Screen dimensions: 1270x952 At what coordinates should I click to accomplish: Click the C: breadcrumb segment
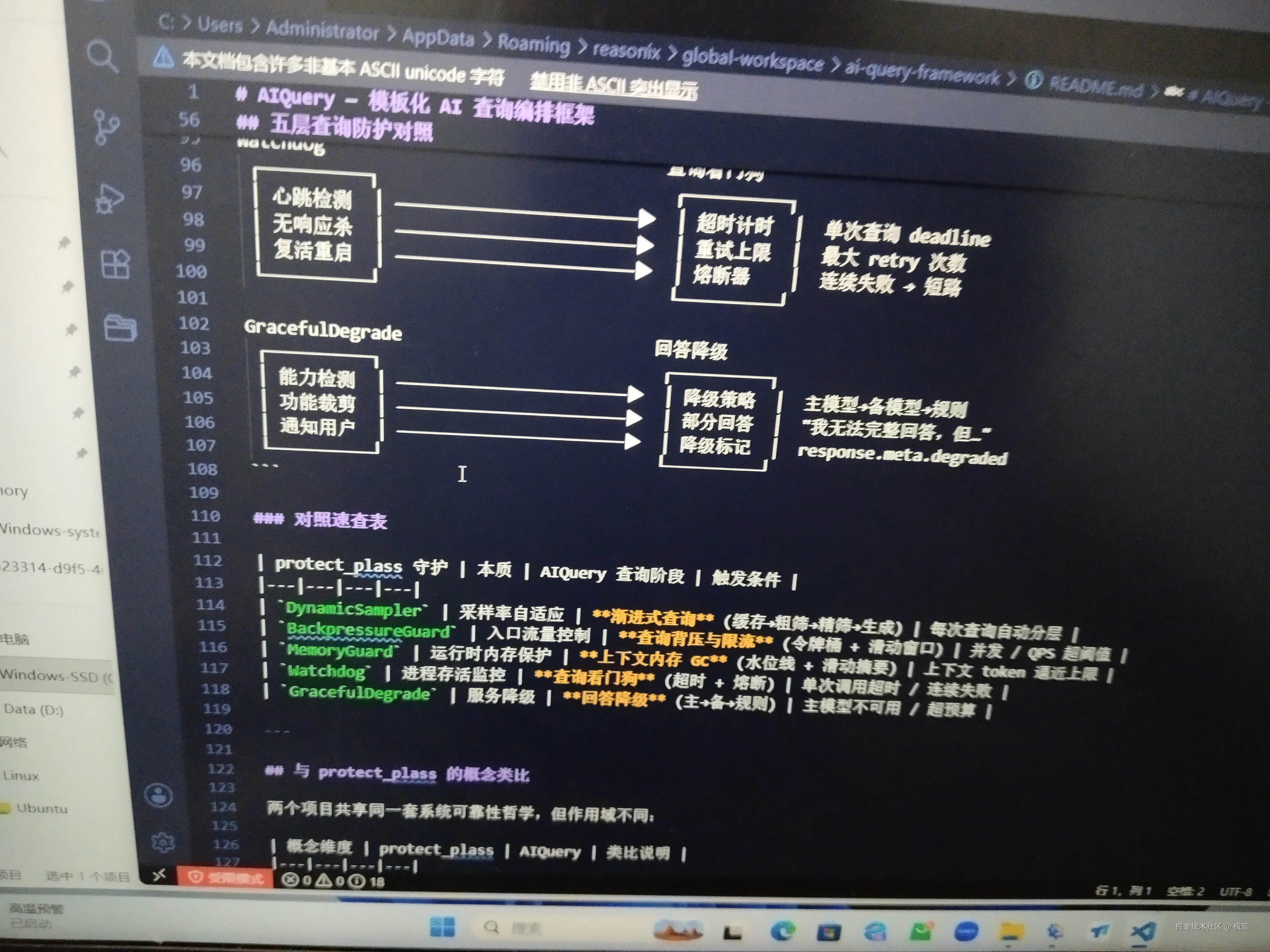coord(166,22)
